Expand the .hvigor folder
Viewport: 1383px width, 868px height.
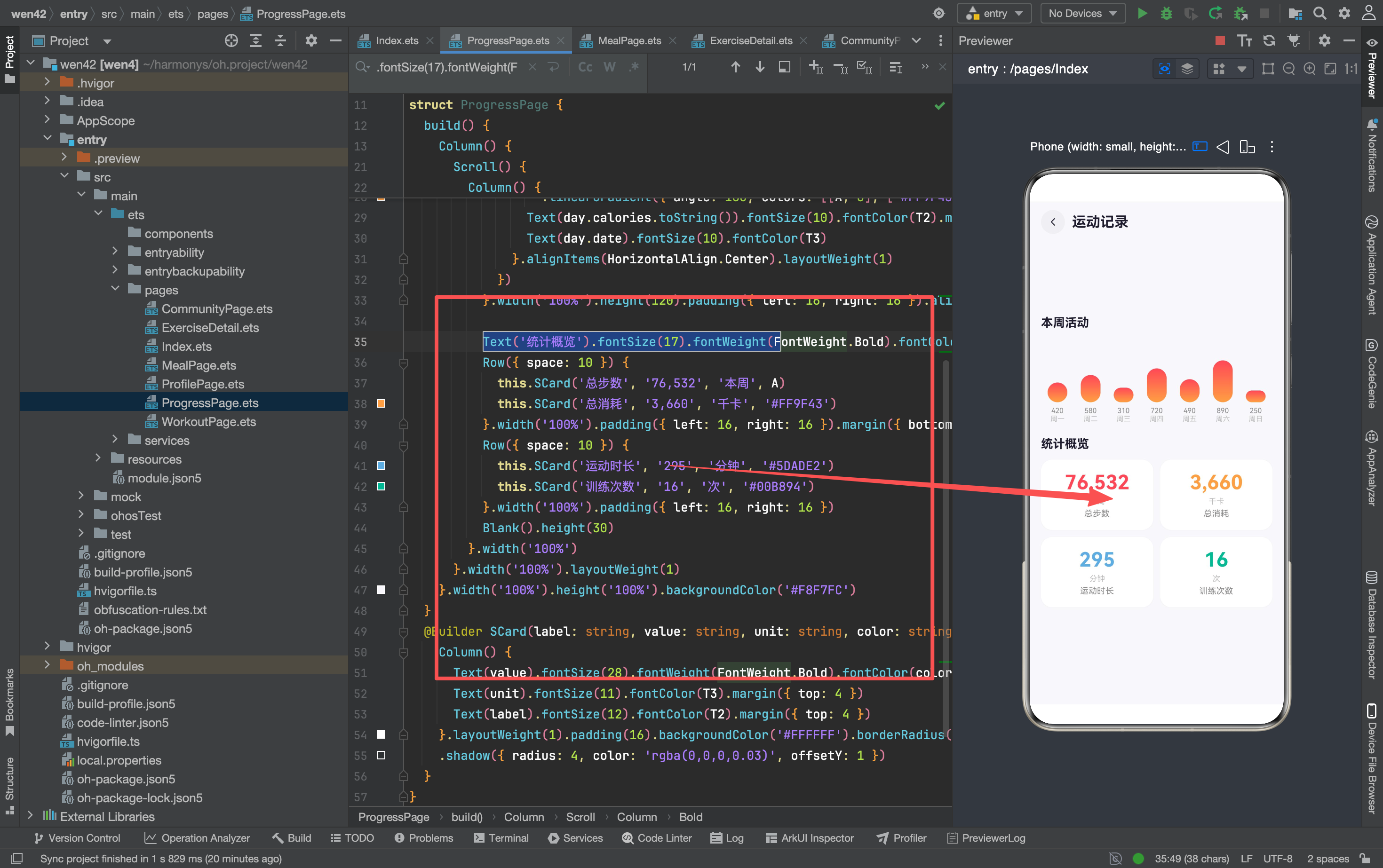click(x=47, y=83)
